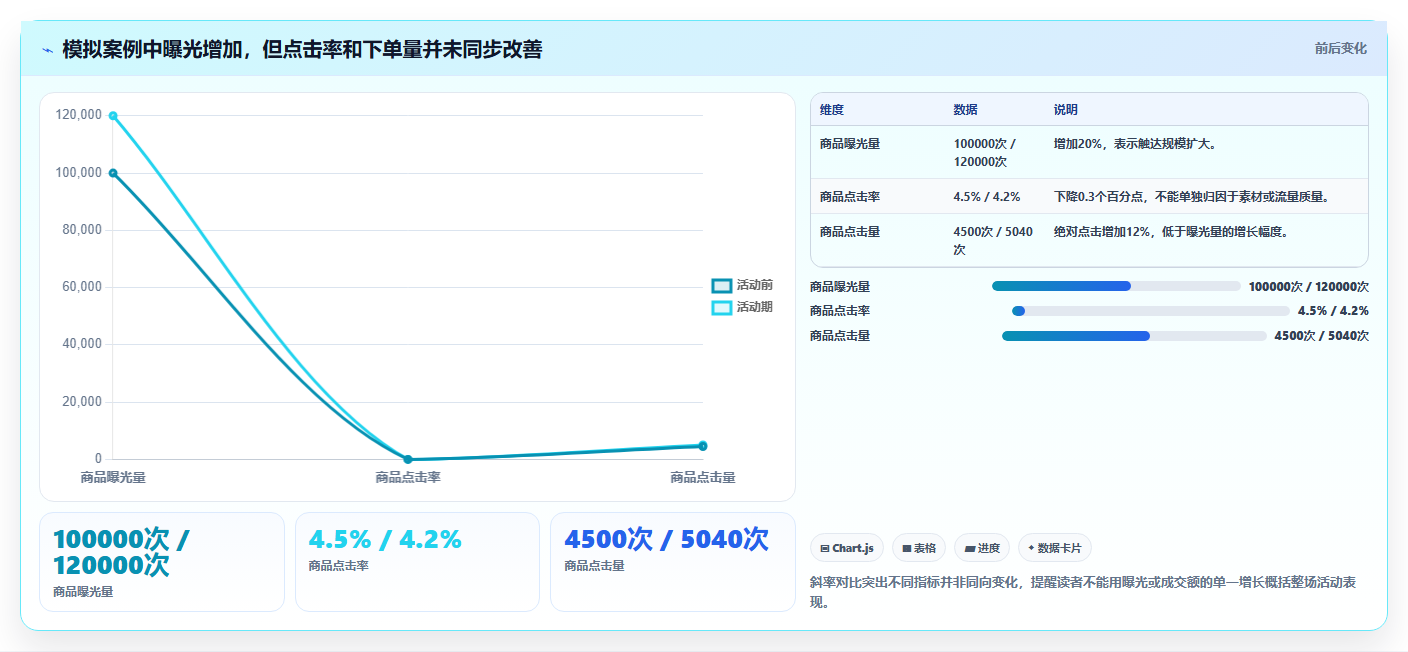Click table cell 4500次 / 5040次
This screenshot has width=1408, height=652.
click(993, 241)
